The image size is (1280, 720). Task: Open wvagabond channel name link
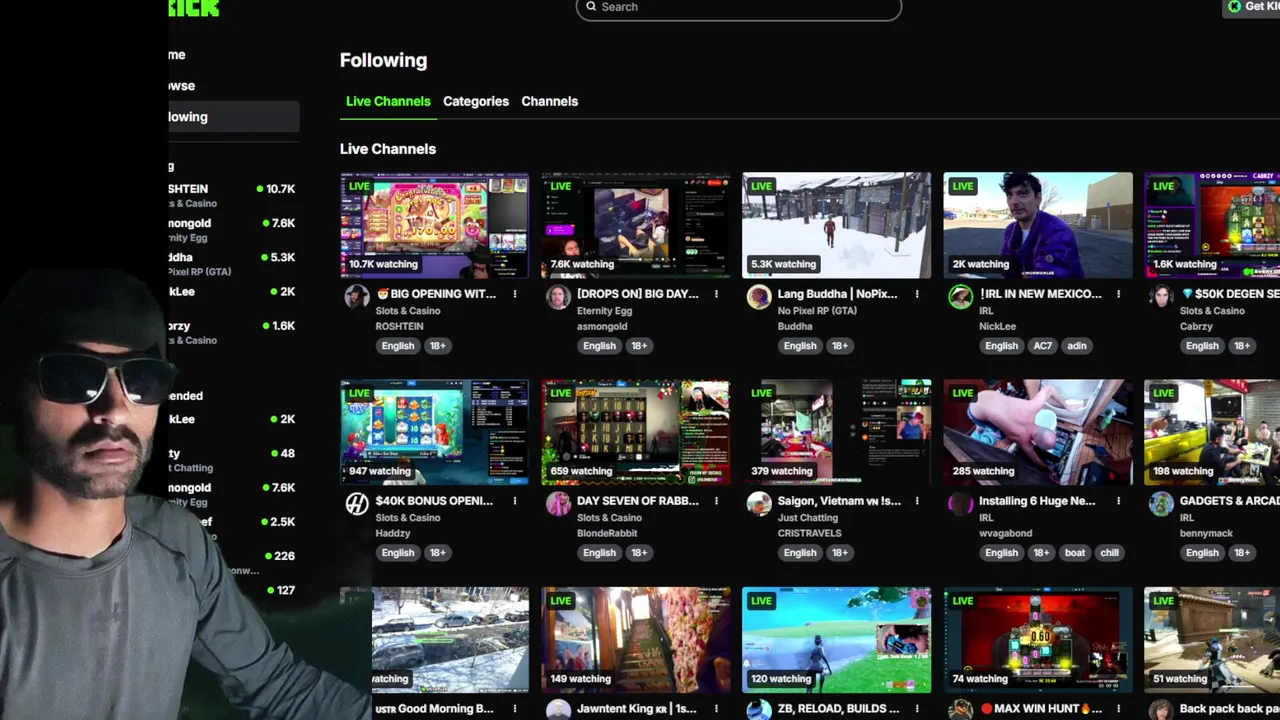pos(1004,533)
